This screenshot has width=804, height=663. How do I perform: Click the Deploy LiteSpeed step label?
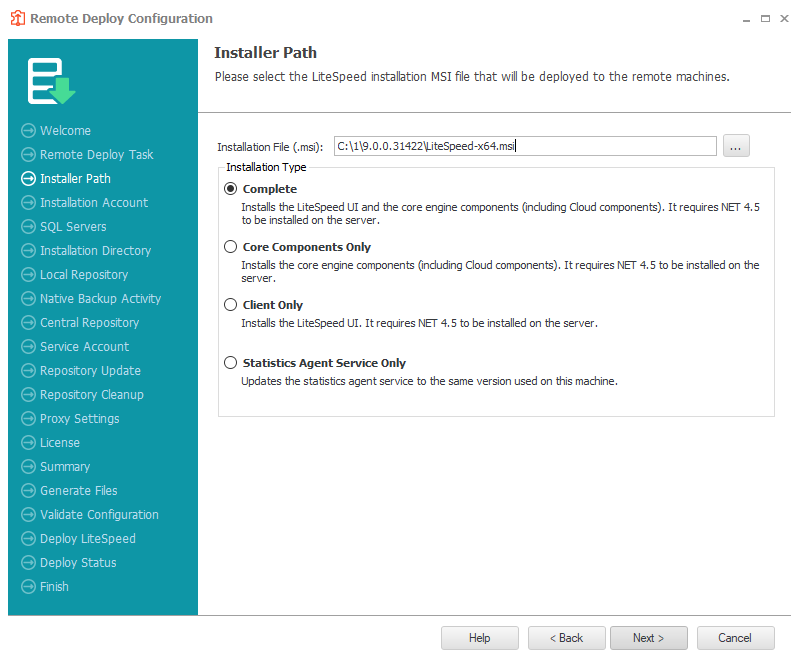tap(88, 539)
